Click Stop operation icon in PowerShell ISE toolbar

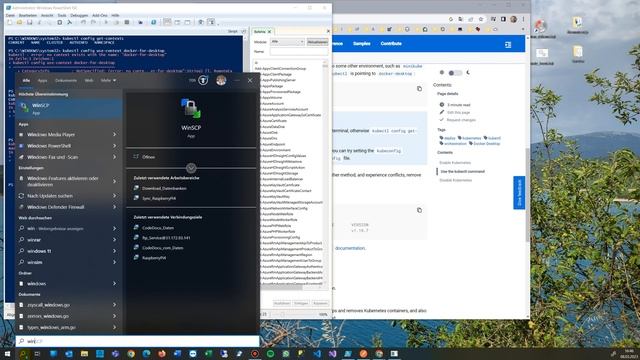[x=127, y=22]
